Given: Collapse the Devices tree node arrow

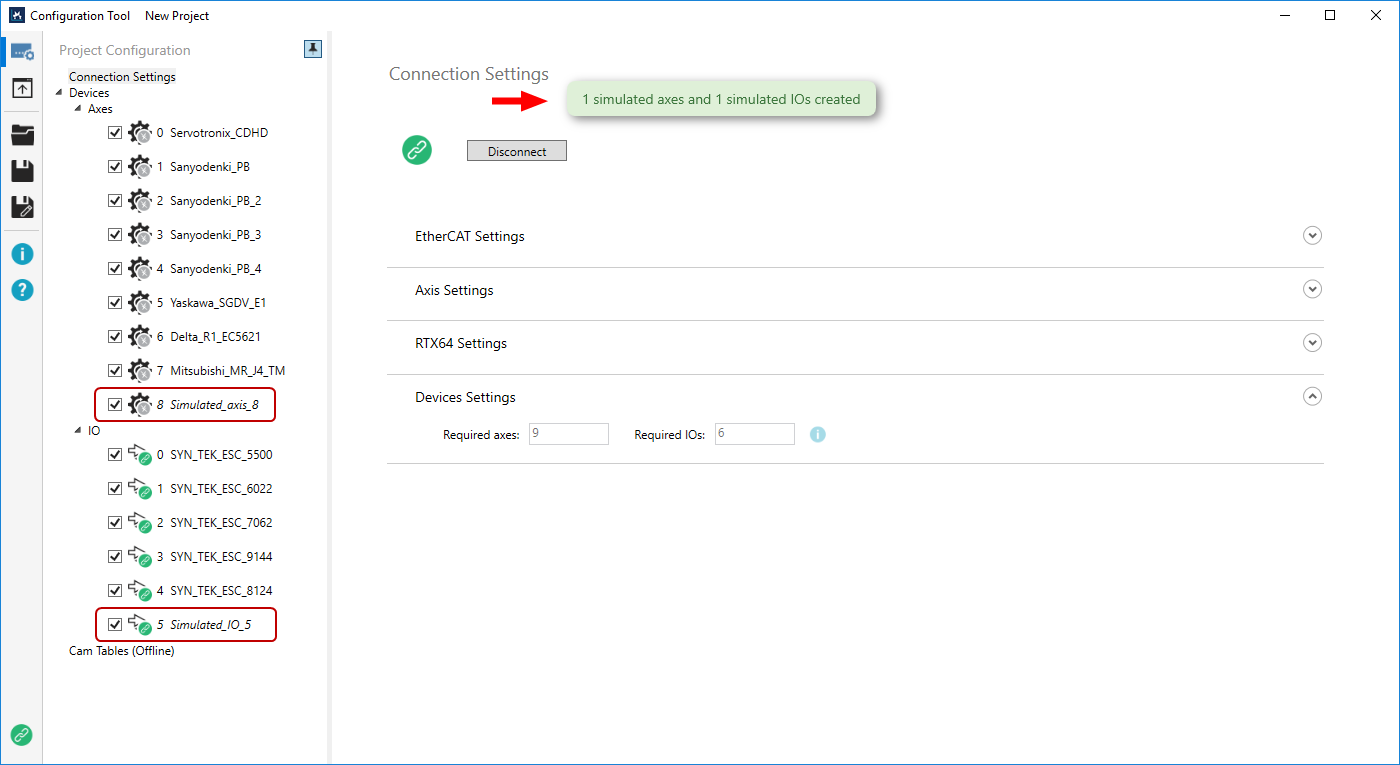Looking at the screenshot, I should click(x=59, y=93).
